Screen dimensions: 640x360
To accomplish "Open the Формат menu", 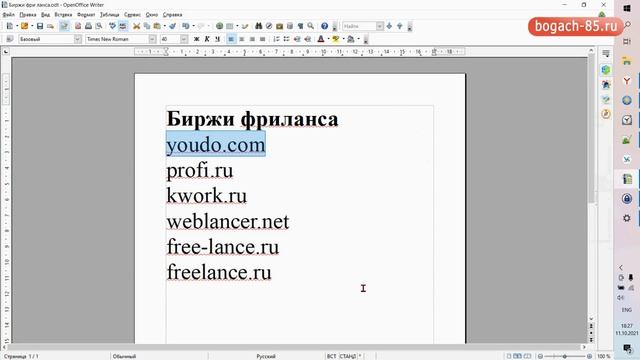I will click(86, 14).
